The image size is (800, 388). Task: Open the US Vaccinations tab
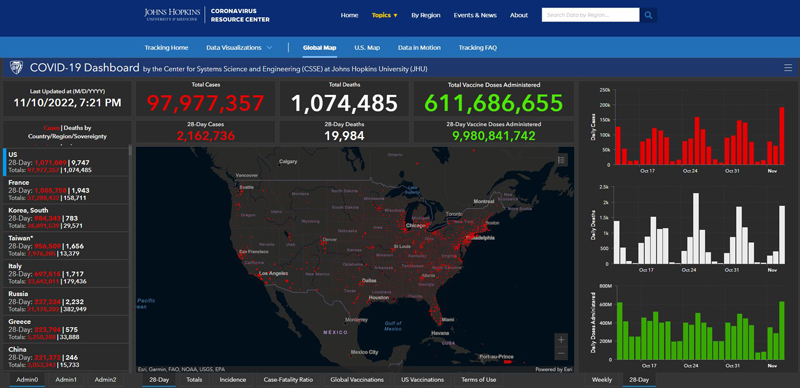pos(422,380)
